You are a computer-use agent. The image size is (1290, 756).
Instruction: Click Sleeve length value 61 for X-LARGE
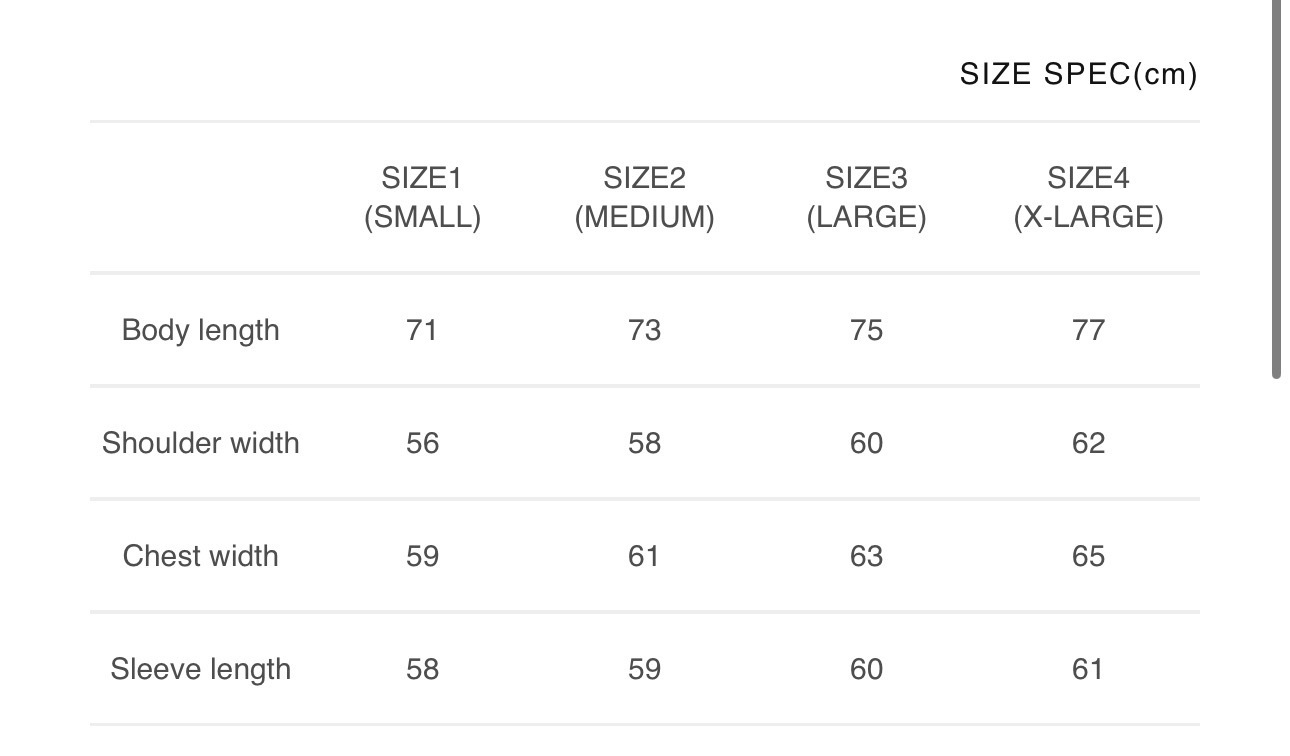point(1088,669)
